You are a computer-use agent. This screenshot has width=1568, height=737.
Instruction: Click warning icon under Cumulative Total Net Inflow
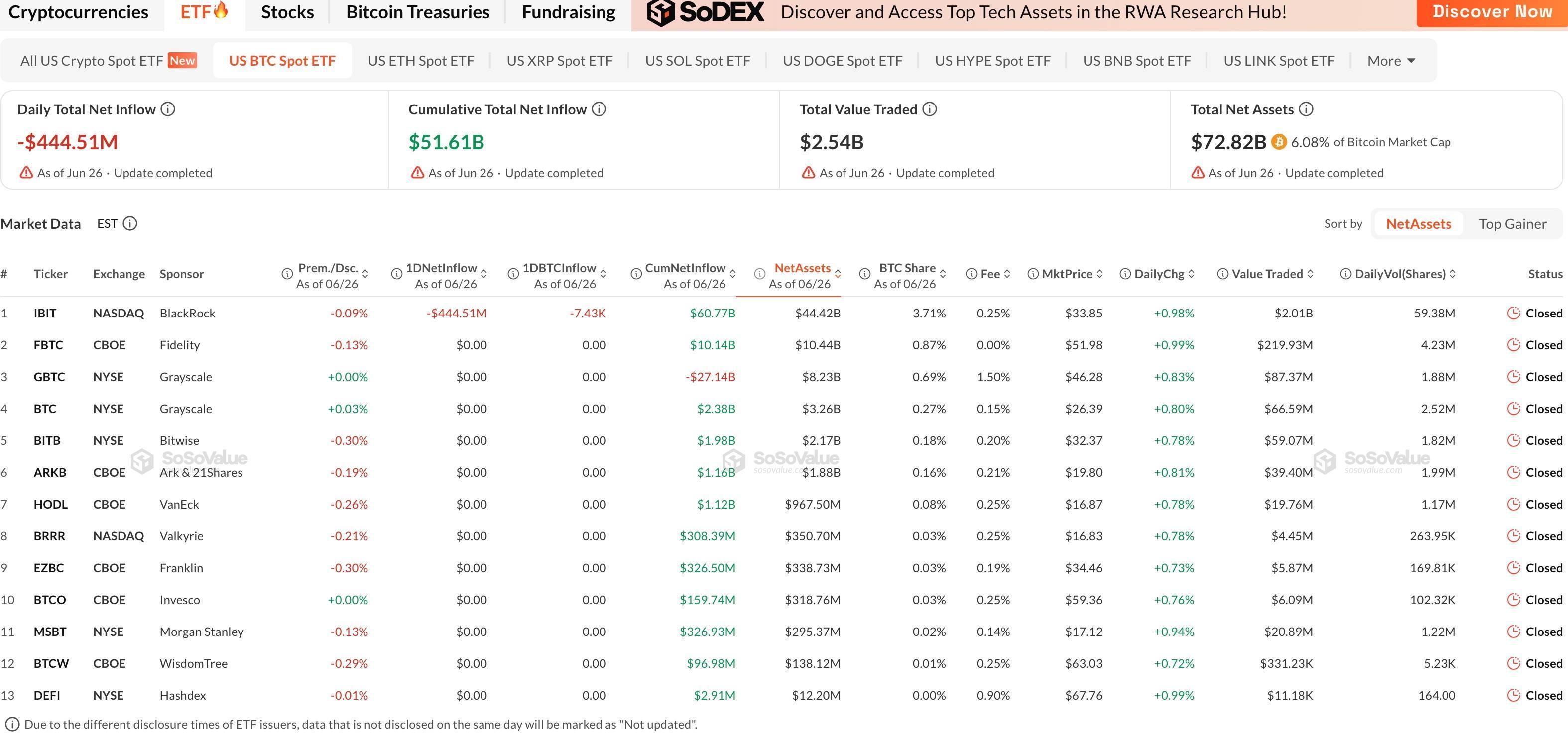417,173
